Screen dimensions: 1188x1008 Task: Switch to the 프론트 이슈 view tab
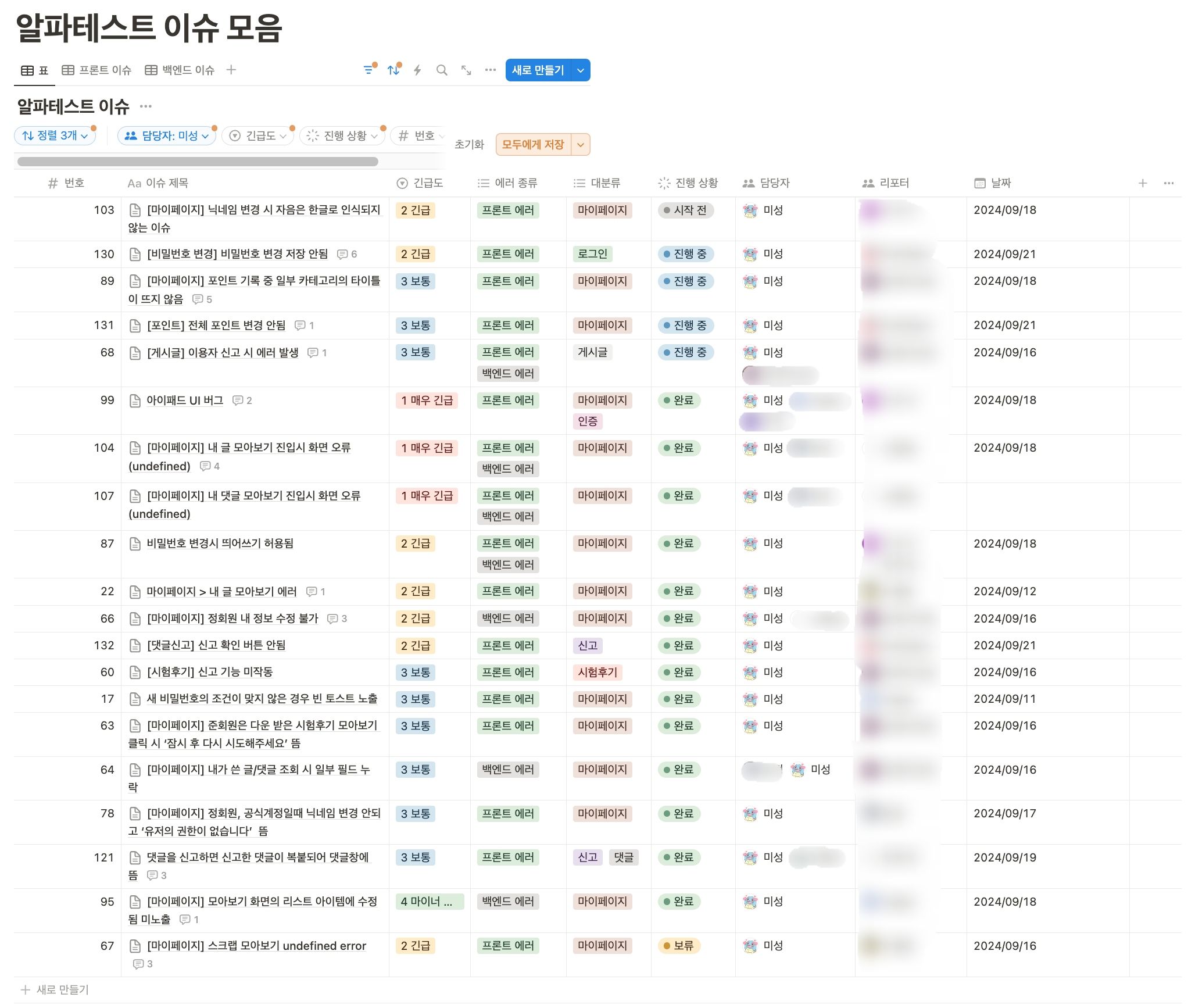click(x=97, y=70)
